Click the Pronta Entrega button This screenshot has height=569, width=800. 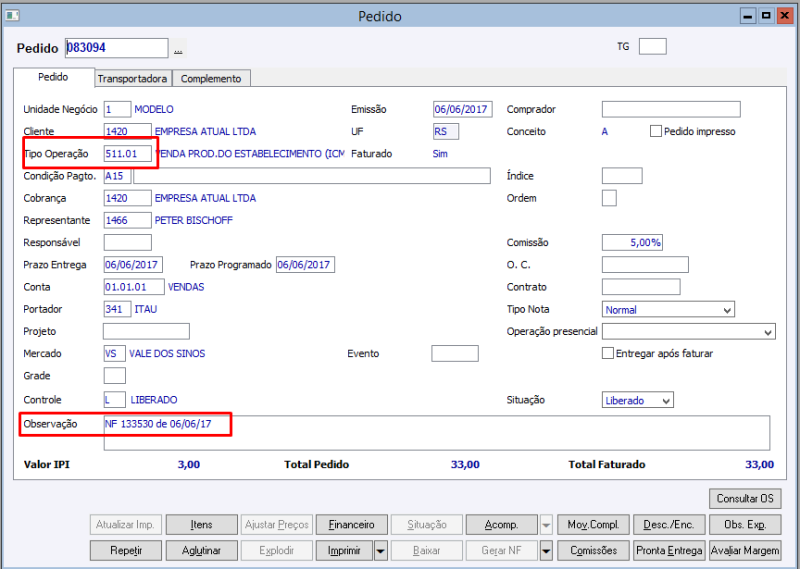coord(669,551)
